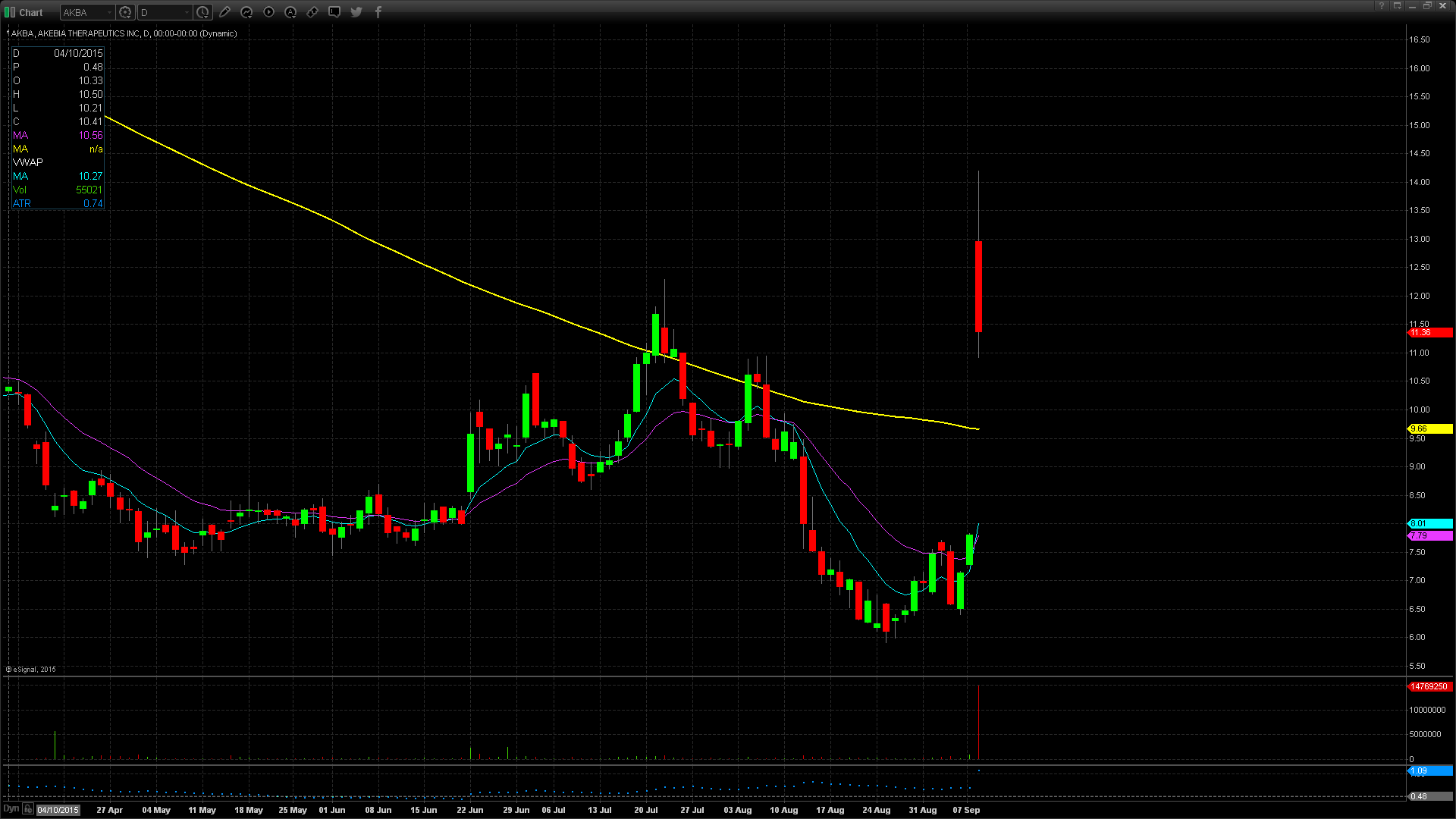
Task: Click the blue 1.09 ATR marker
Action: point(1430,771)
